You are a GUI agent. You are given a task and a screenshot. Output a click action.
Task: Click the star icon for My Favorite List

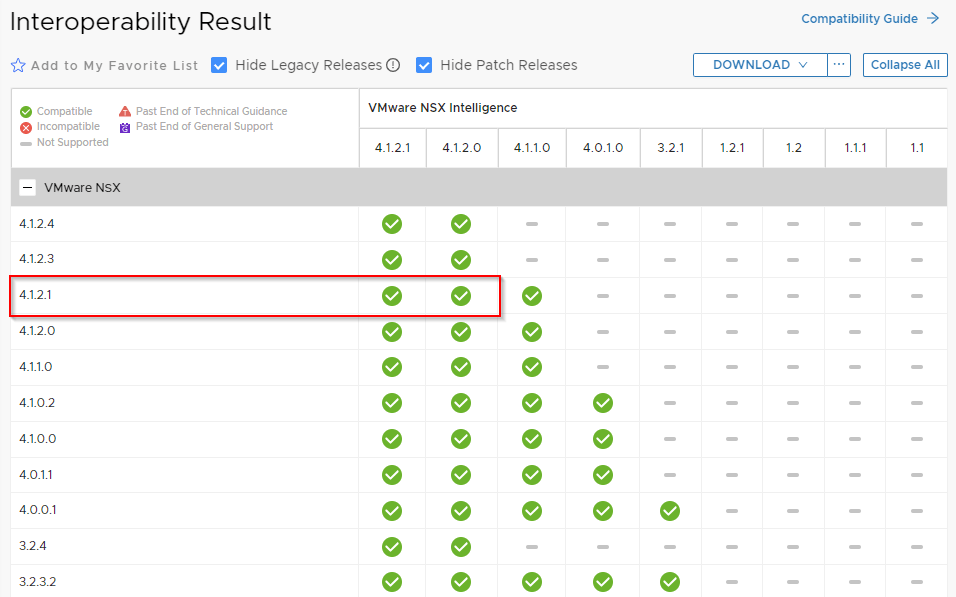coord(18,65)
